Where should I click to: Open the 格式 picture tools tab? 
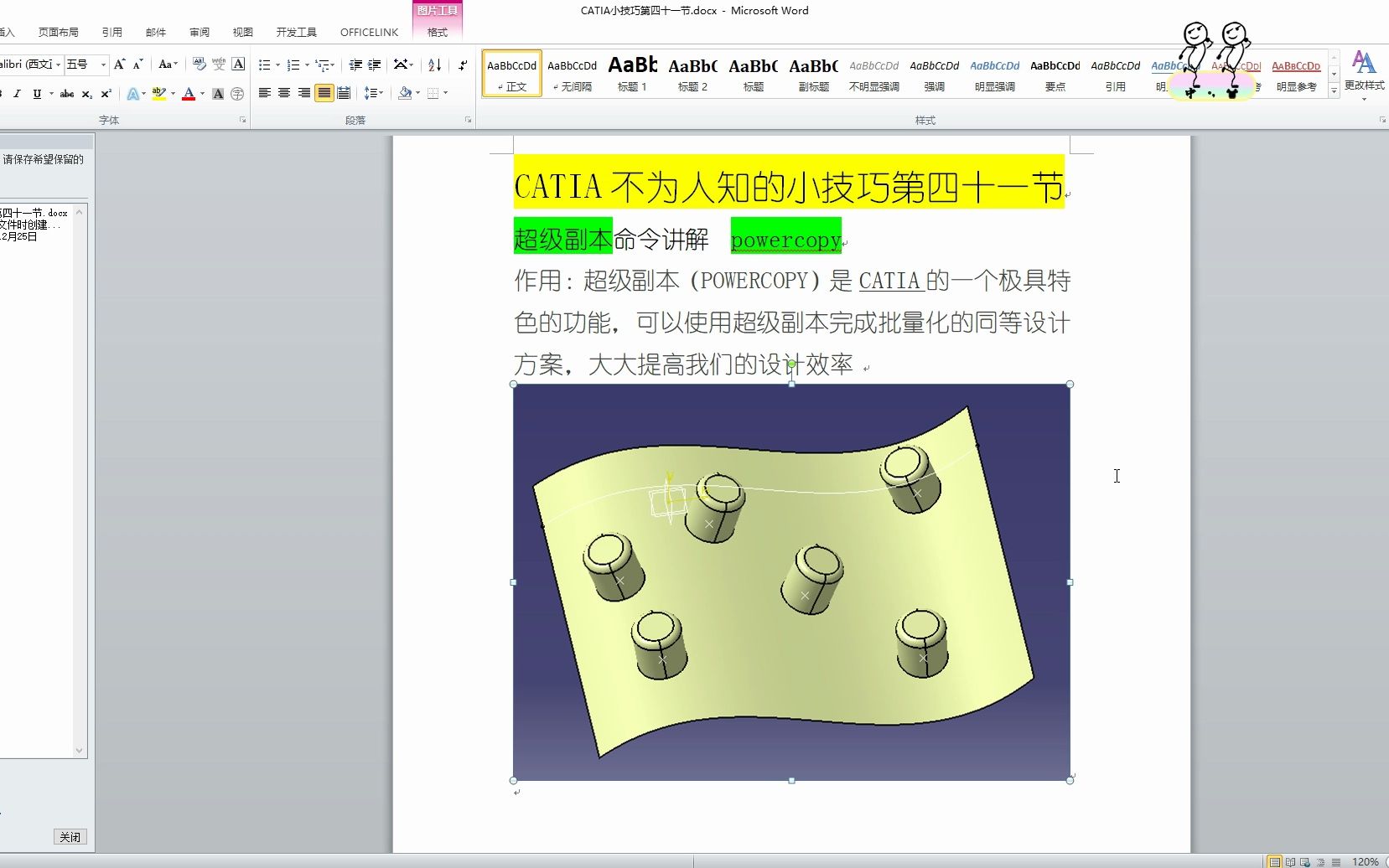tap(438, 33)
